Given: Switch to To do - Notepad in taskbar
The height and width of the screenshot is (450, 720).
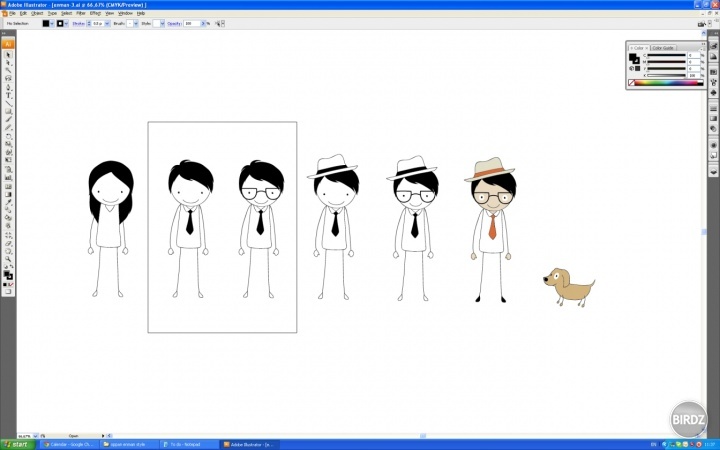Looking at the screenshot, I should tap(189, 444).
